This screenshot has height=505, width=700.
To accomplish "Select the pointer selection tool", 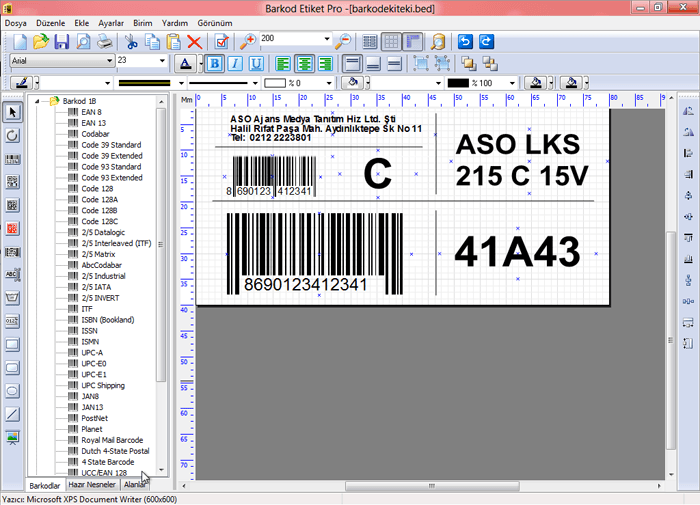I will (12, 112).
